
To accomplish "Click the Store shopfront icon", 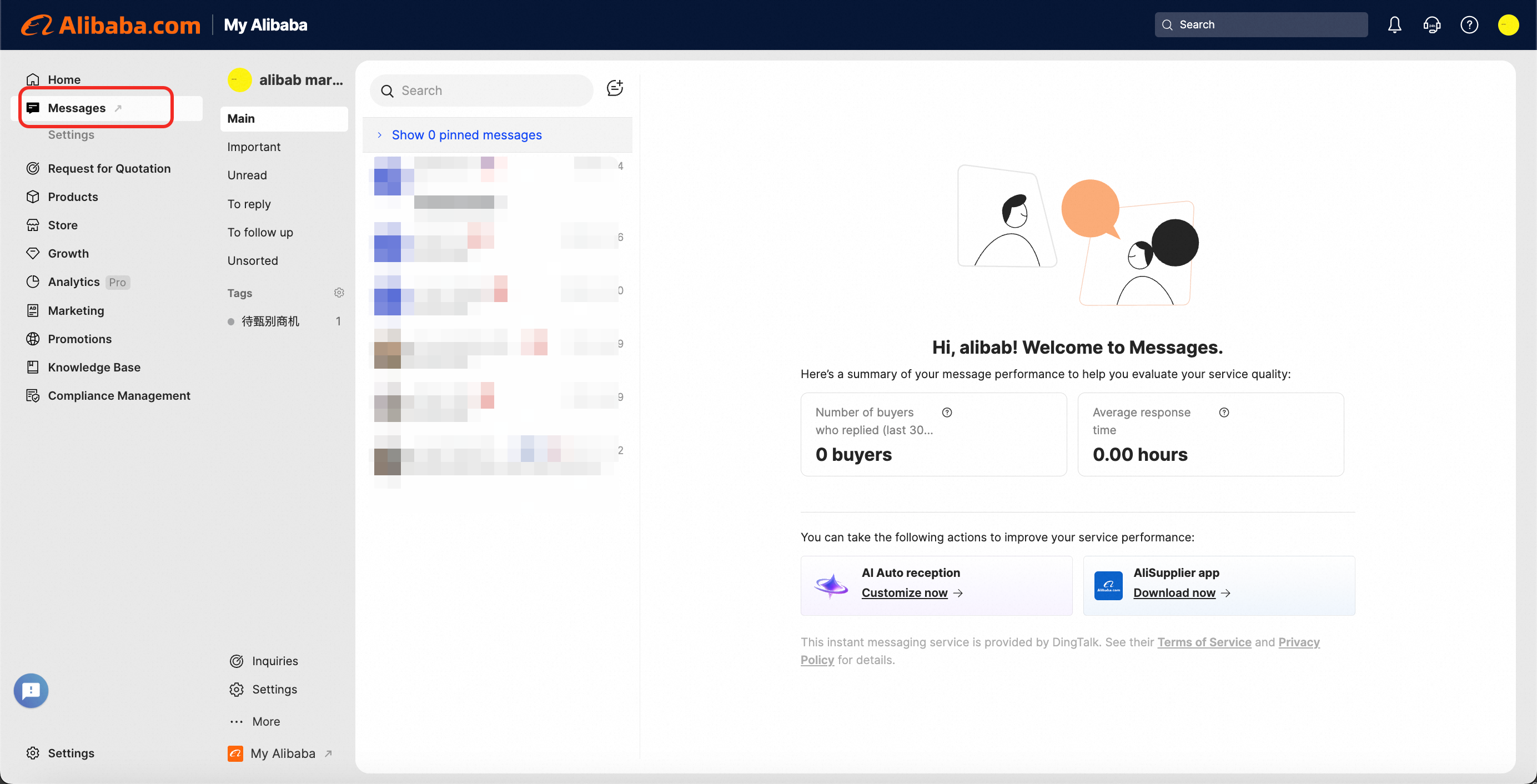I will [x=33, y=225].
